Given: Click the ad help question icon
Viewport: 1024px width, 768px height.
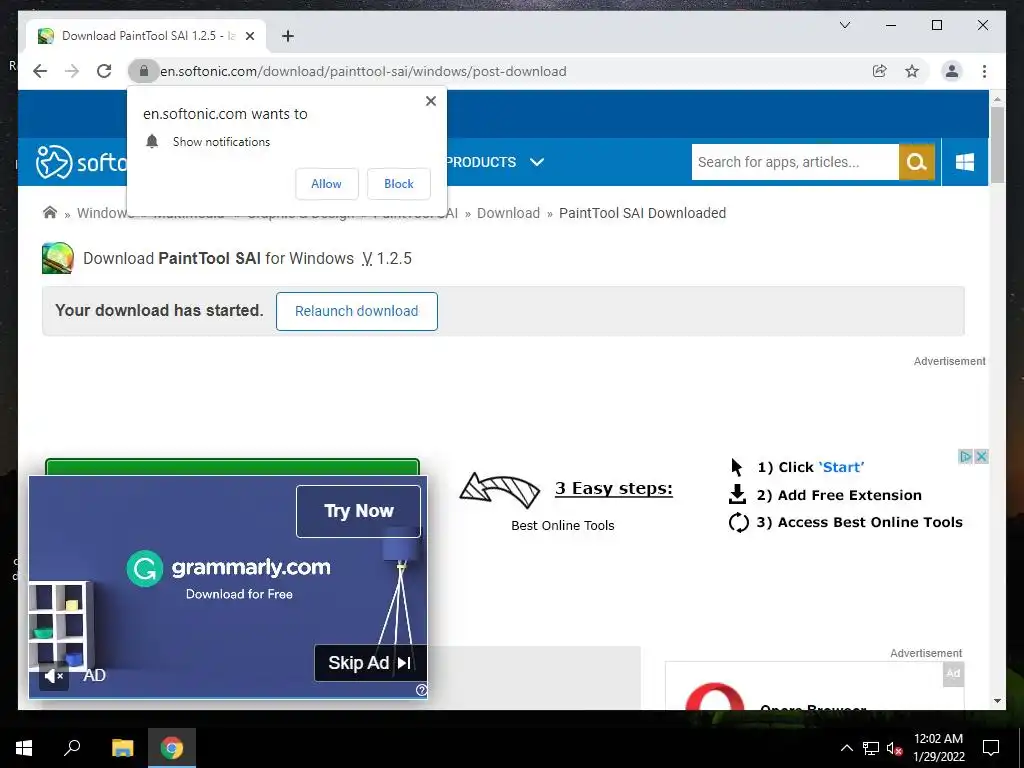Looking at the screenshot, I should (421, 690).
